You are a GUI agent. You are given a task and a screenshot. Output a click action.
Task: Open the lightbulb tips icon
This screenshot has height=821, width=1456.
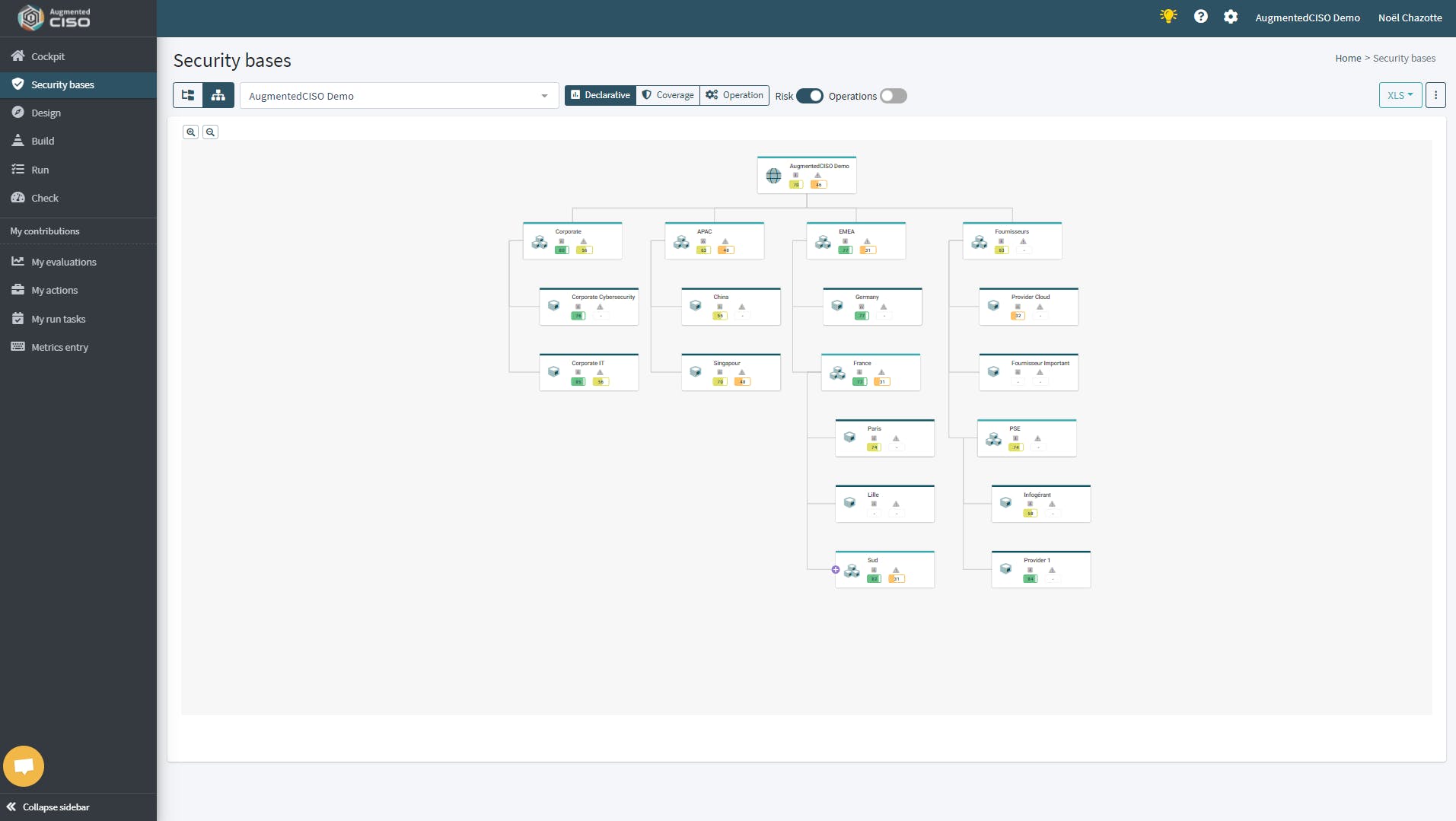point(1168,16)
